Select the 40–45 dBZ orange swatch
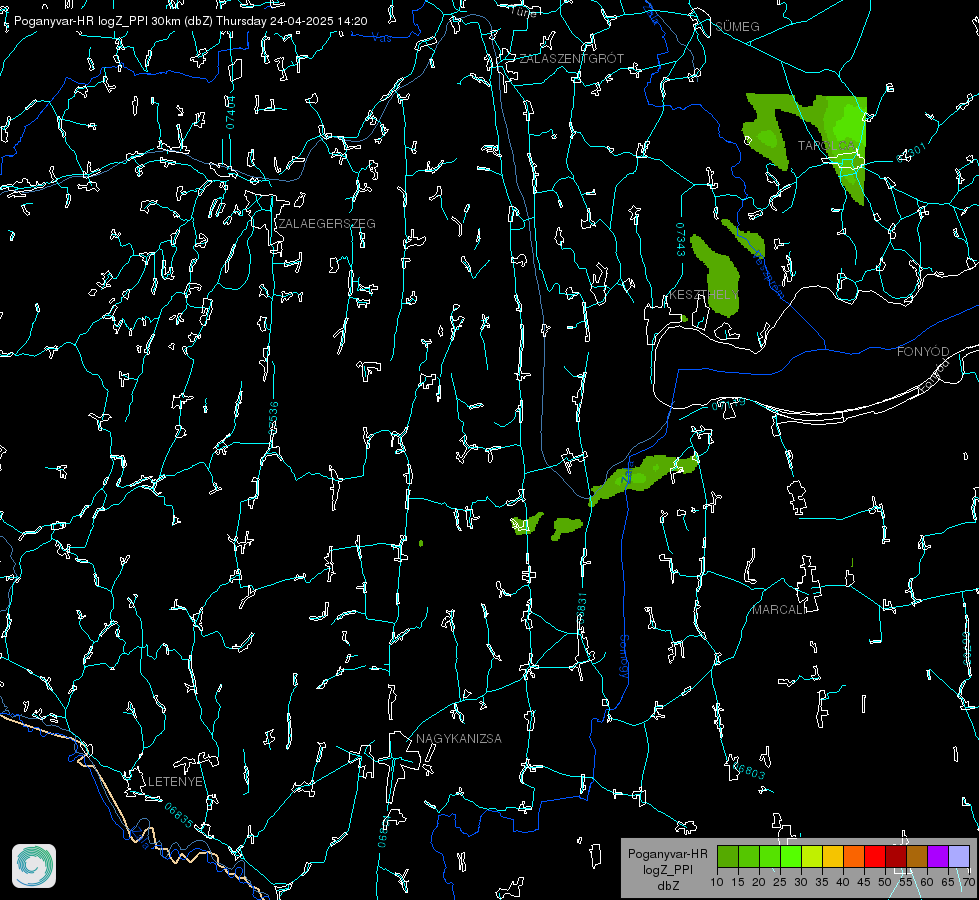The width and height of the screenshot is (979, 900). 854,856
